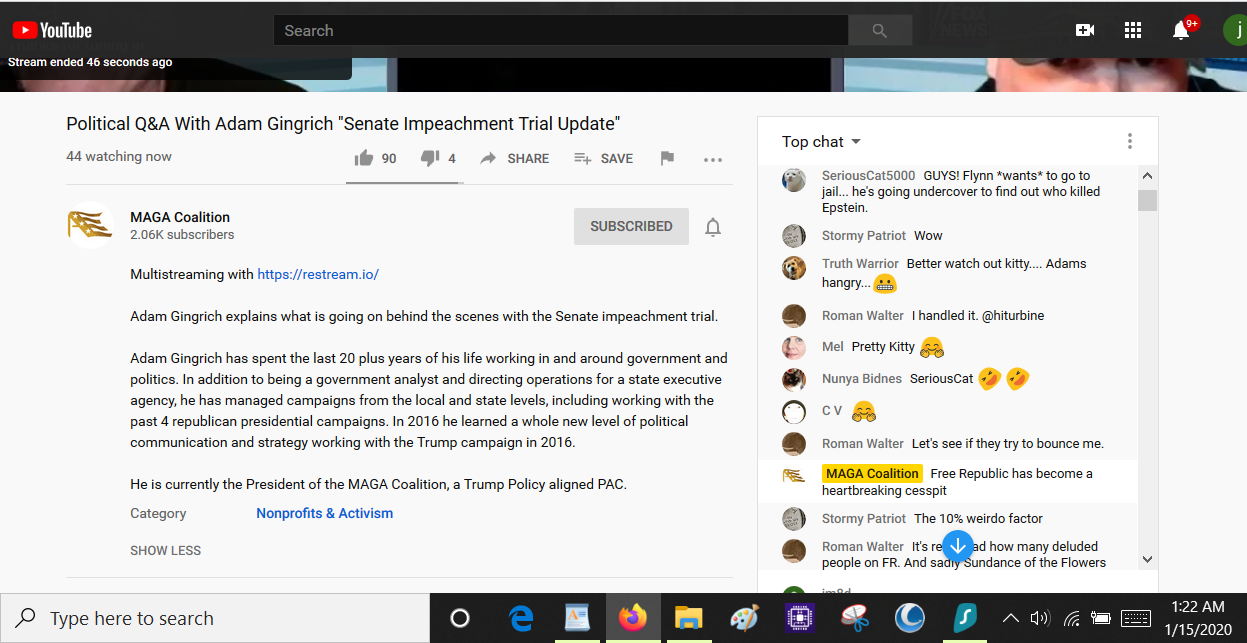Open the more actions three-dot menu
1247x643 pixels.
tap(712, 159)
